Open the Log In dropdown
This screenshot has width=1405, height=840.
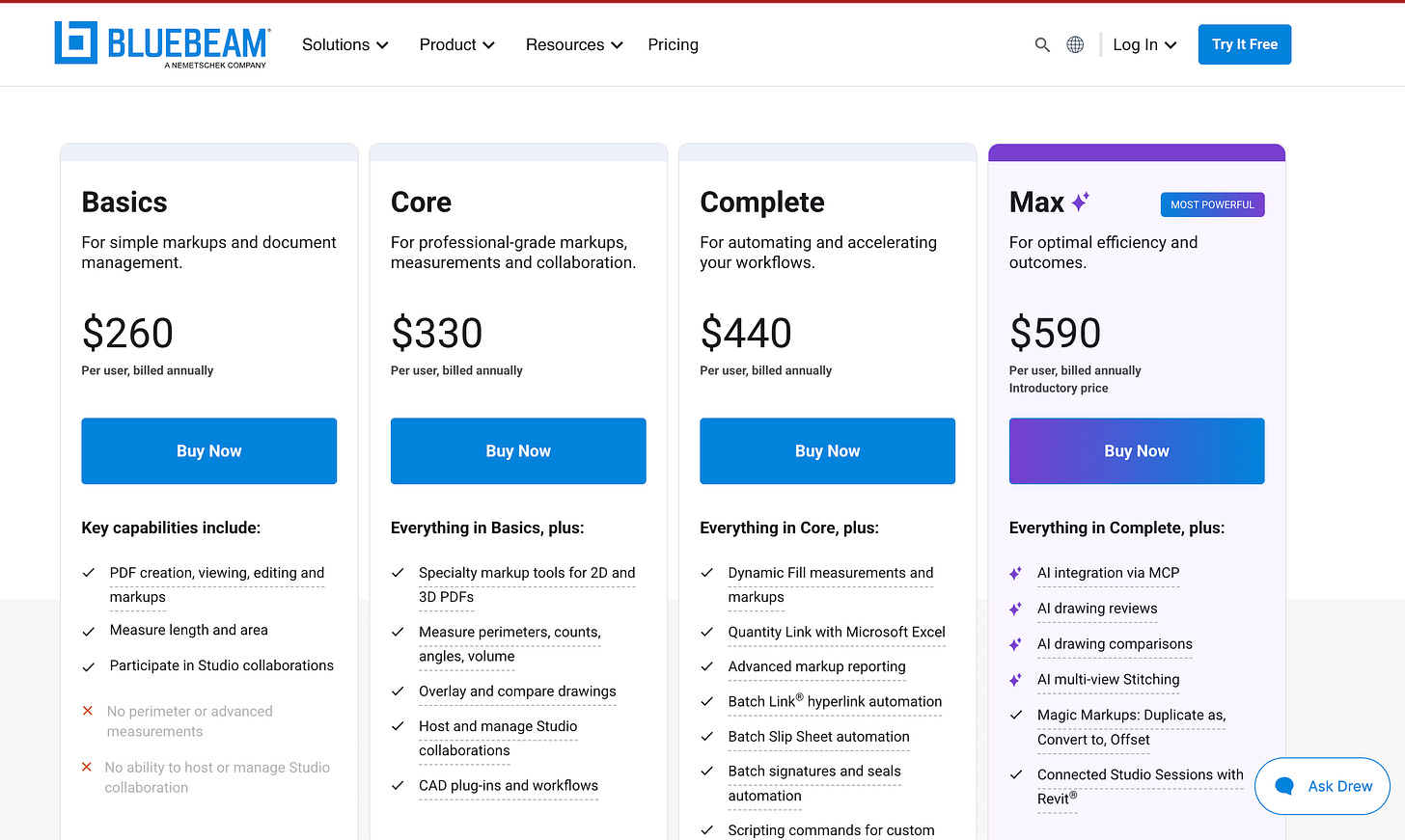(x=1144, y=44)
